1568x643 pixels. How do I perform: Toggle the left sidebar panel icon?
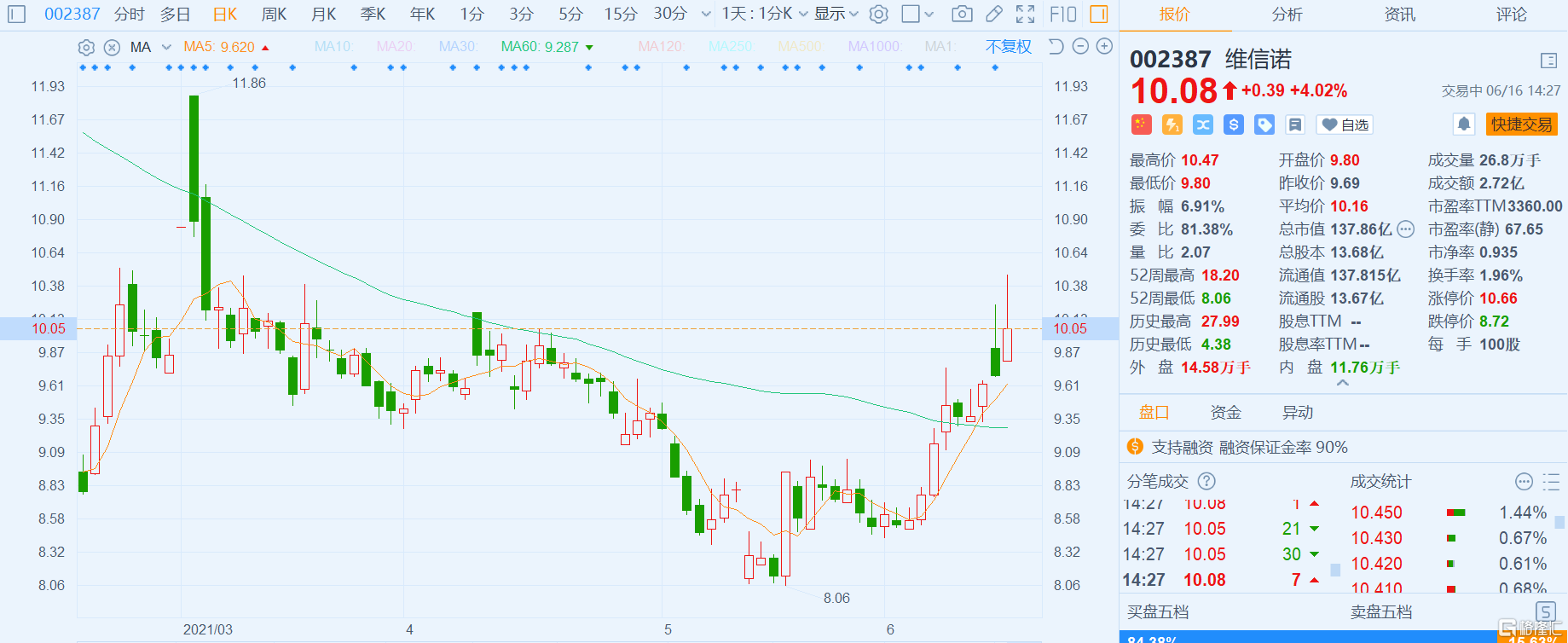(x=16, y=14)
